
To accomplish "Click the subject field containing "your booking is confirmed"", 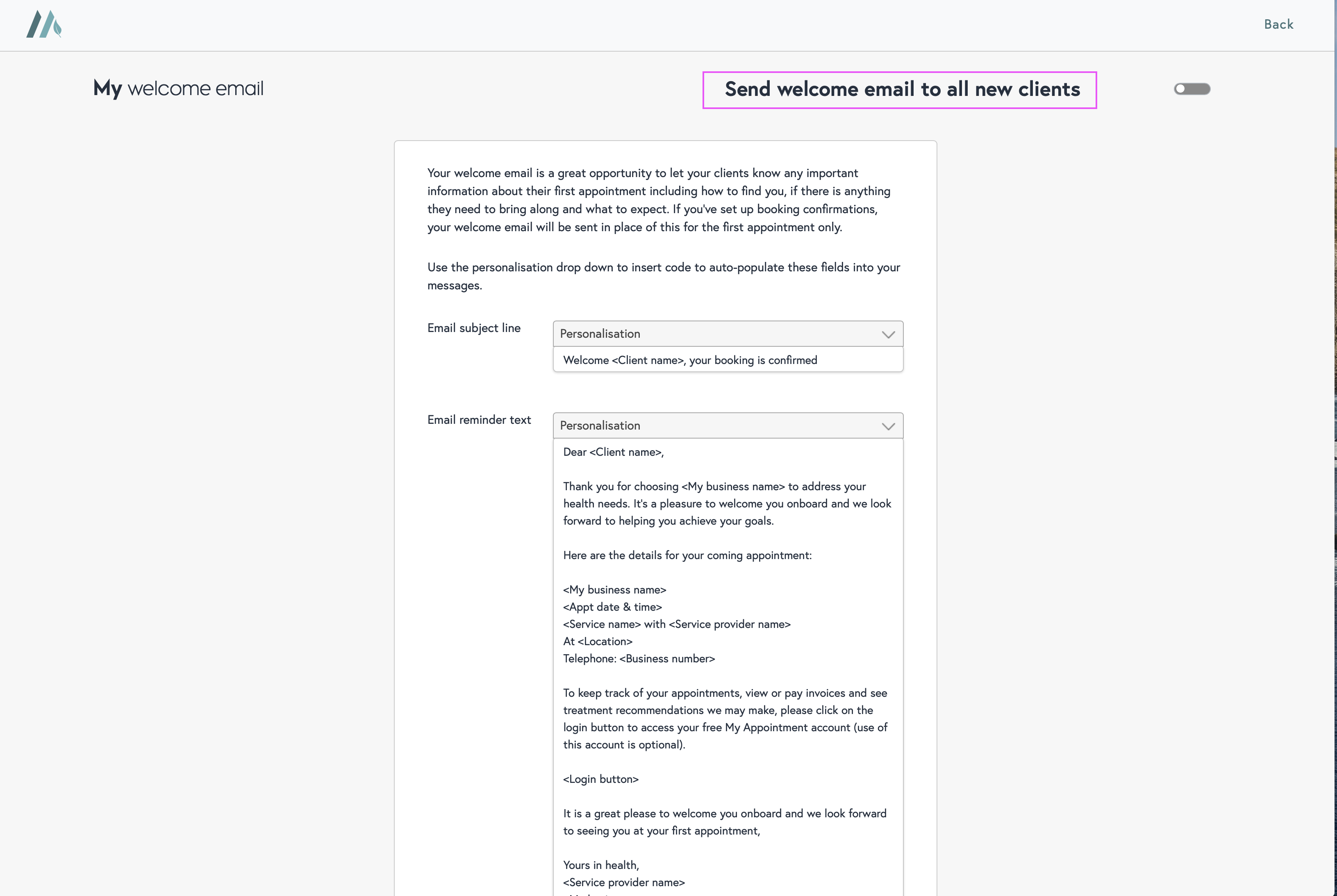I will [727, 360].
